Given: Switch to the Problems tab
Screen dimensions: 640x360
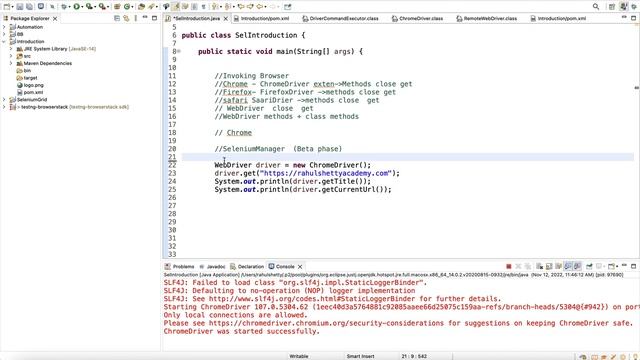Looking at the screenshot, I should (x=180, y=267).
